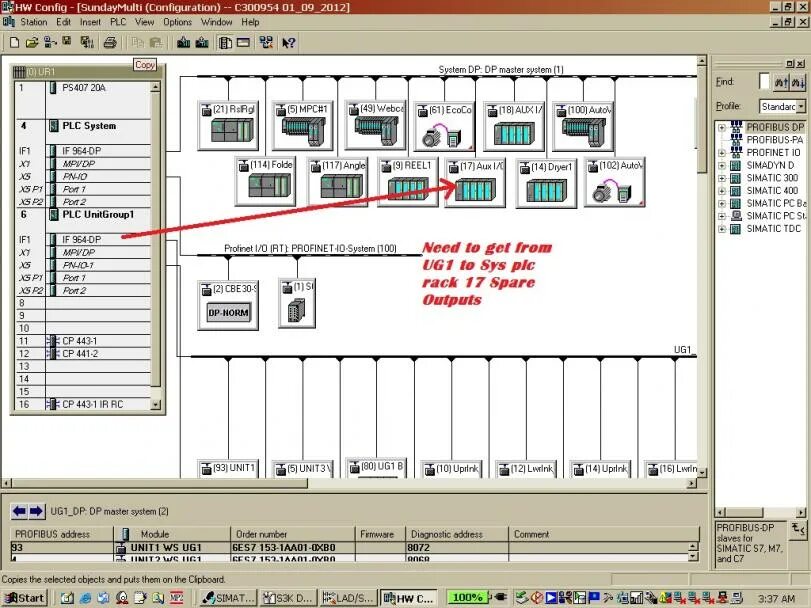Open the Window menu
811x608 pixels.
click(x=216, y=22)
